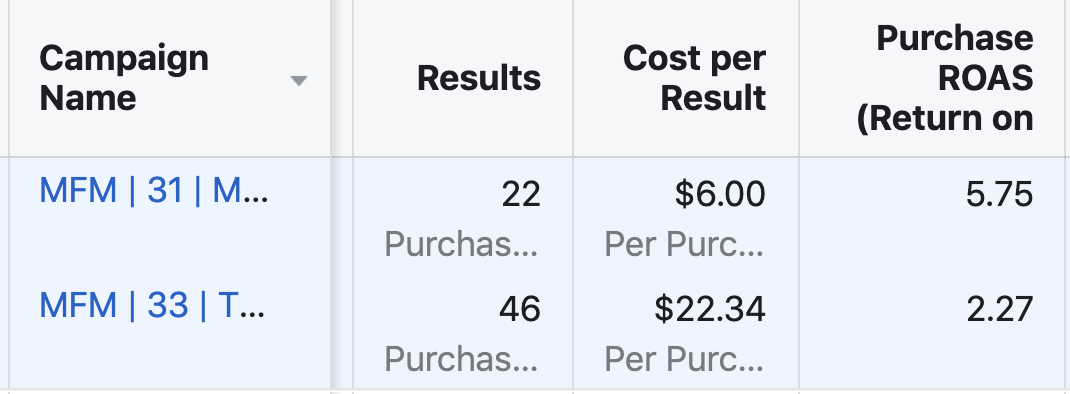Select the 46 results value
This screenshot has height=394, width=1070.
519,309
